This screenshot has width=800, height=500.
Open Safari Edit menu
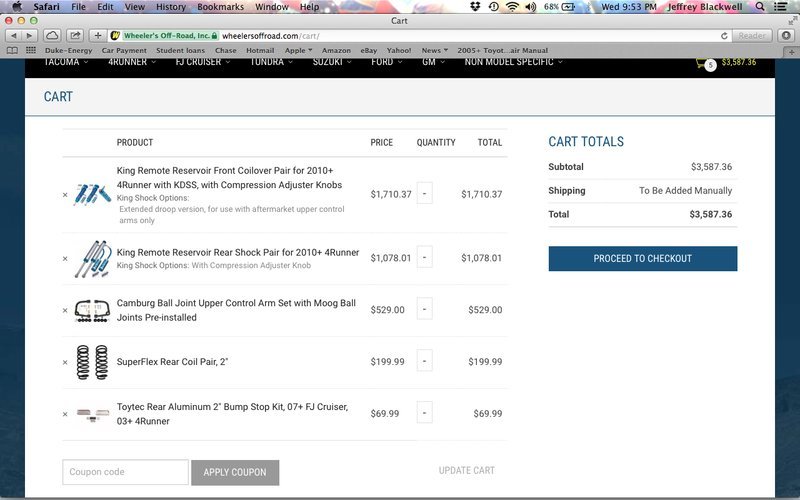point(105,7)
